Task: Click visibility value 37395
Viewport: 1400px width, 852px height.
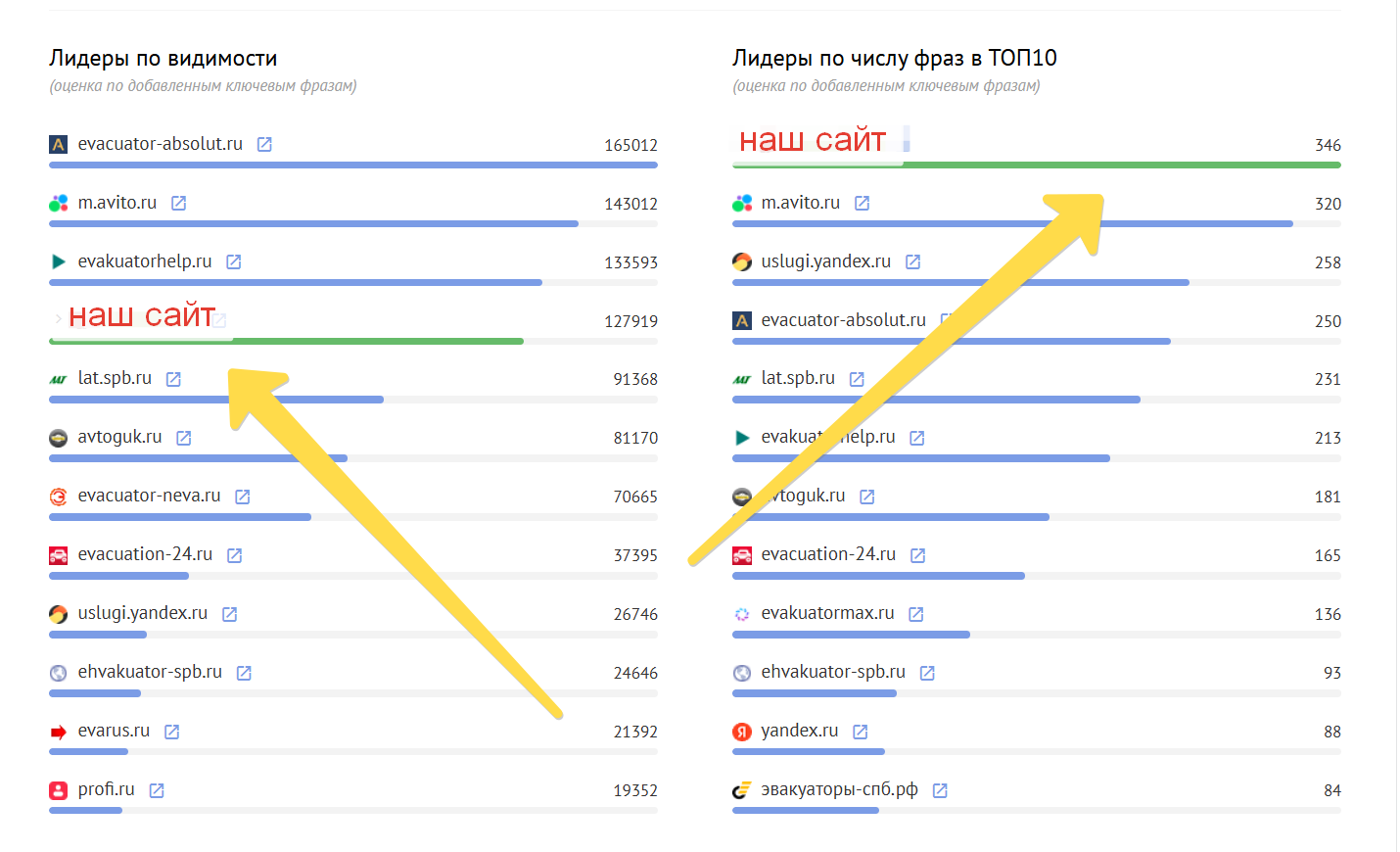Action: [x=635, y=555]
